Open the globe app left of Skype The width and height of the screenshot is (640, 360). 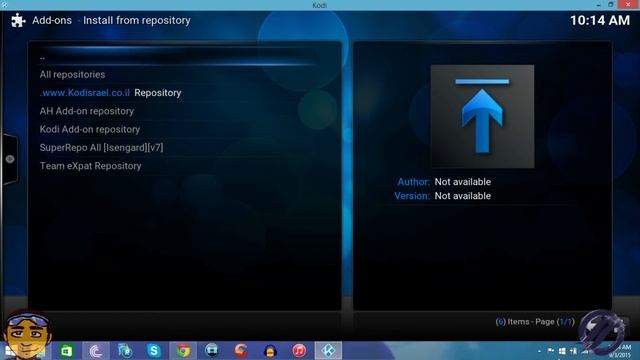pyautogui.click(x=125, y=351)
